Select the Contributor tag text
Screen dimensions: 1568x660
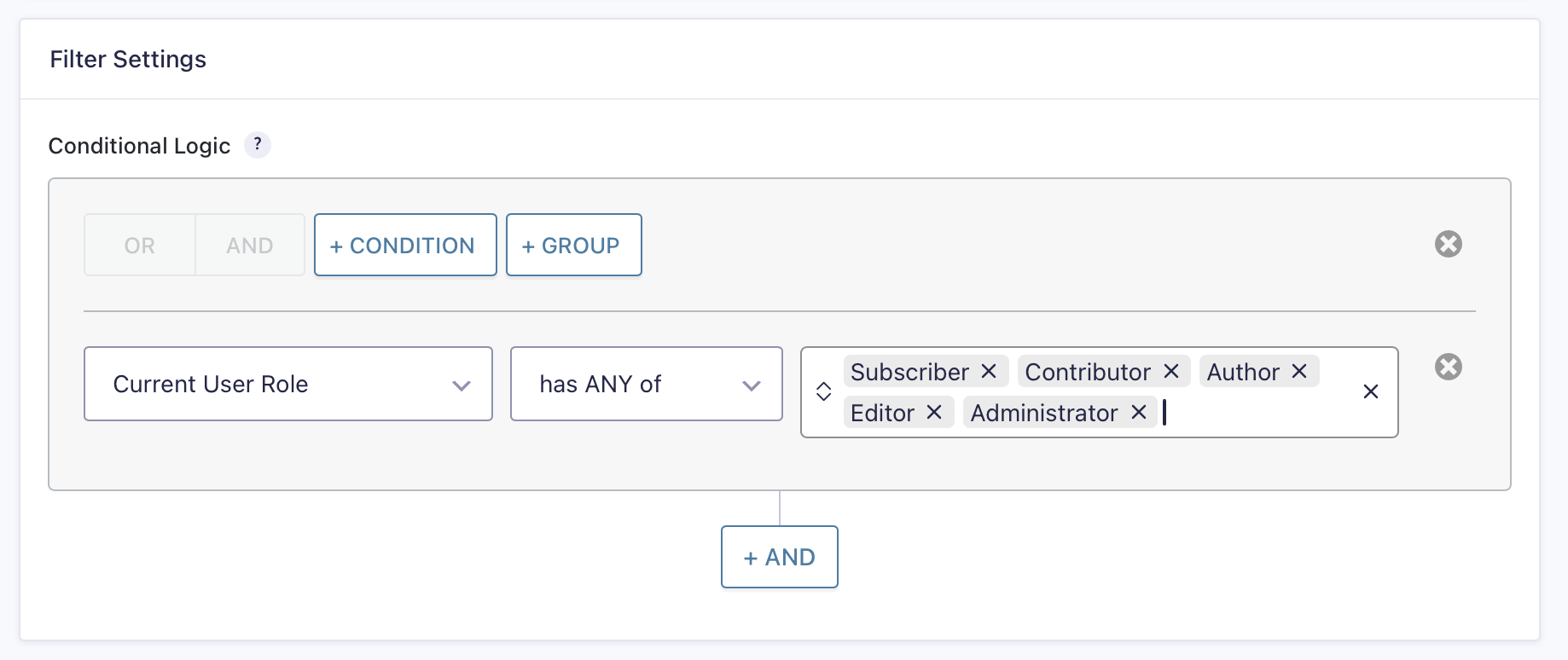[x=1088, y=372]
